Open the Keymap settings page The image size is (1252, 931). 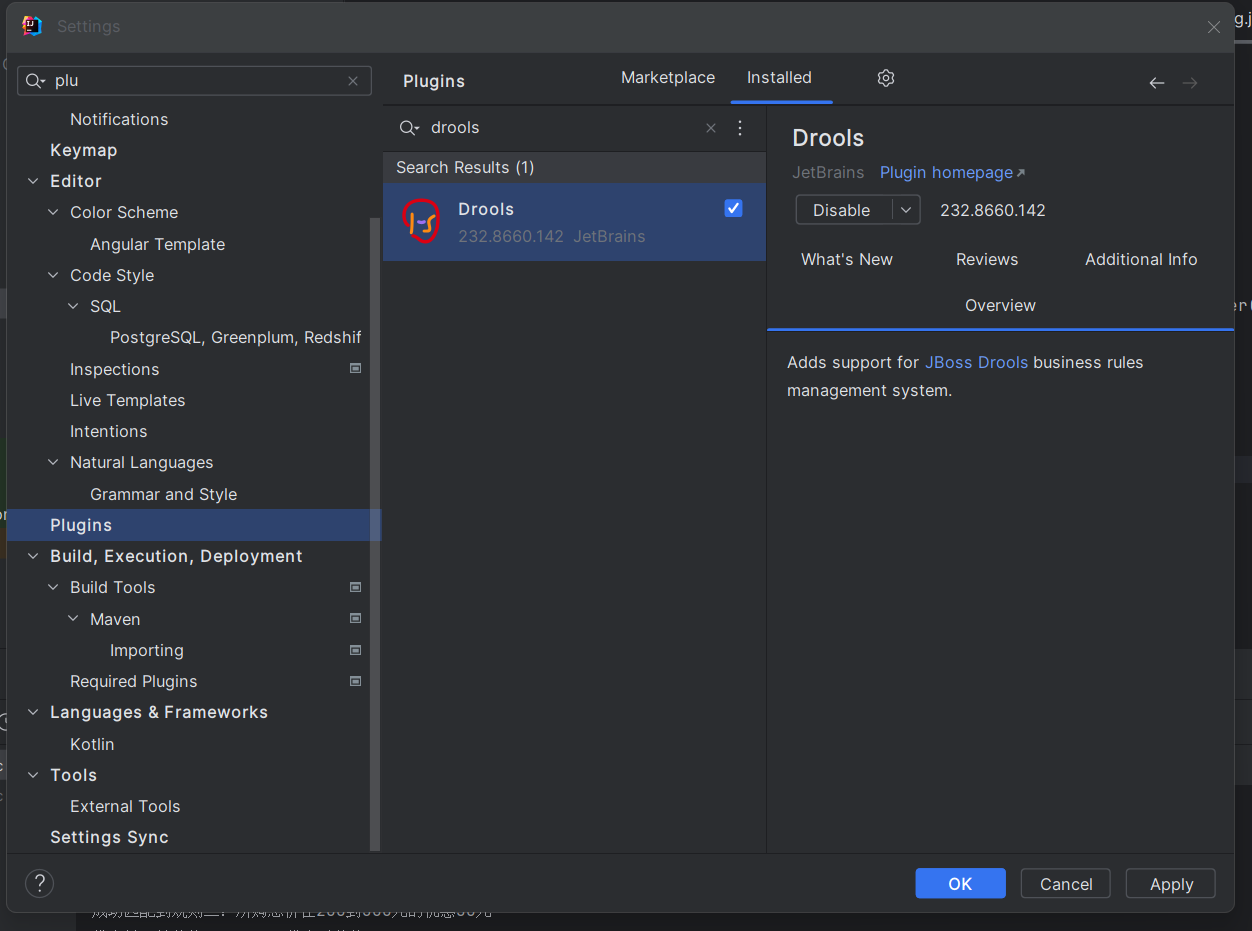[84, 150]
